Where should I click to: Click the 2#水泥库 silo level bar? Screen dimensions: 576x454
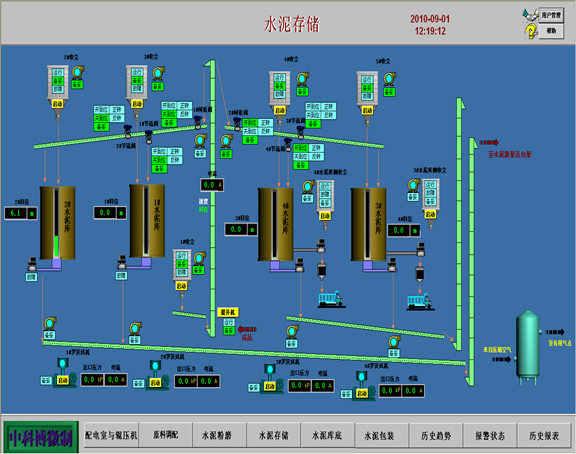(57, 223)
